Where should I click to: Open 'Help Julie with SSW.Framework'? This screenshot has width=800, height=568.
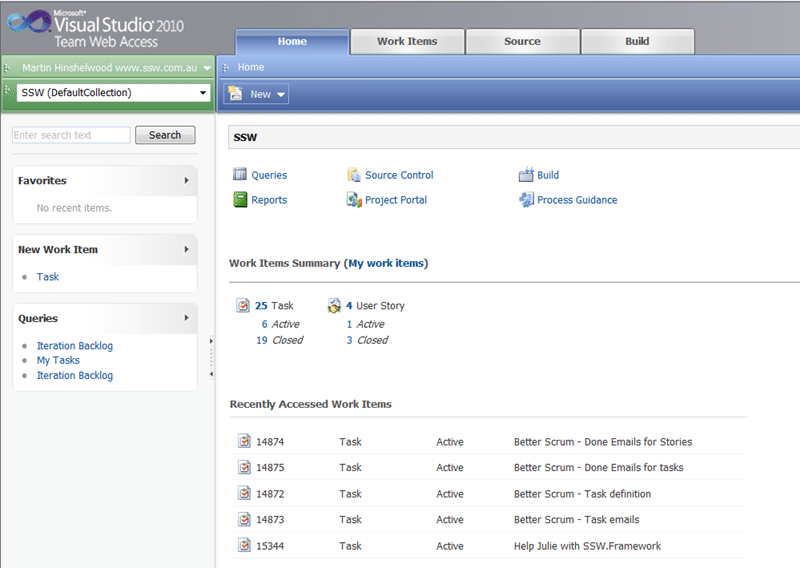(x=587, y=546)
